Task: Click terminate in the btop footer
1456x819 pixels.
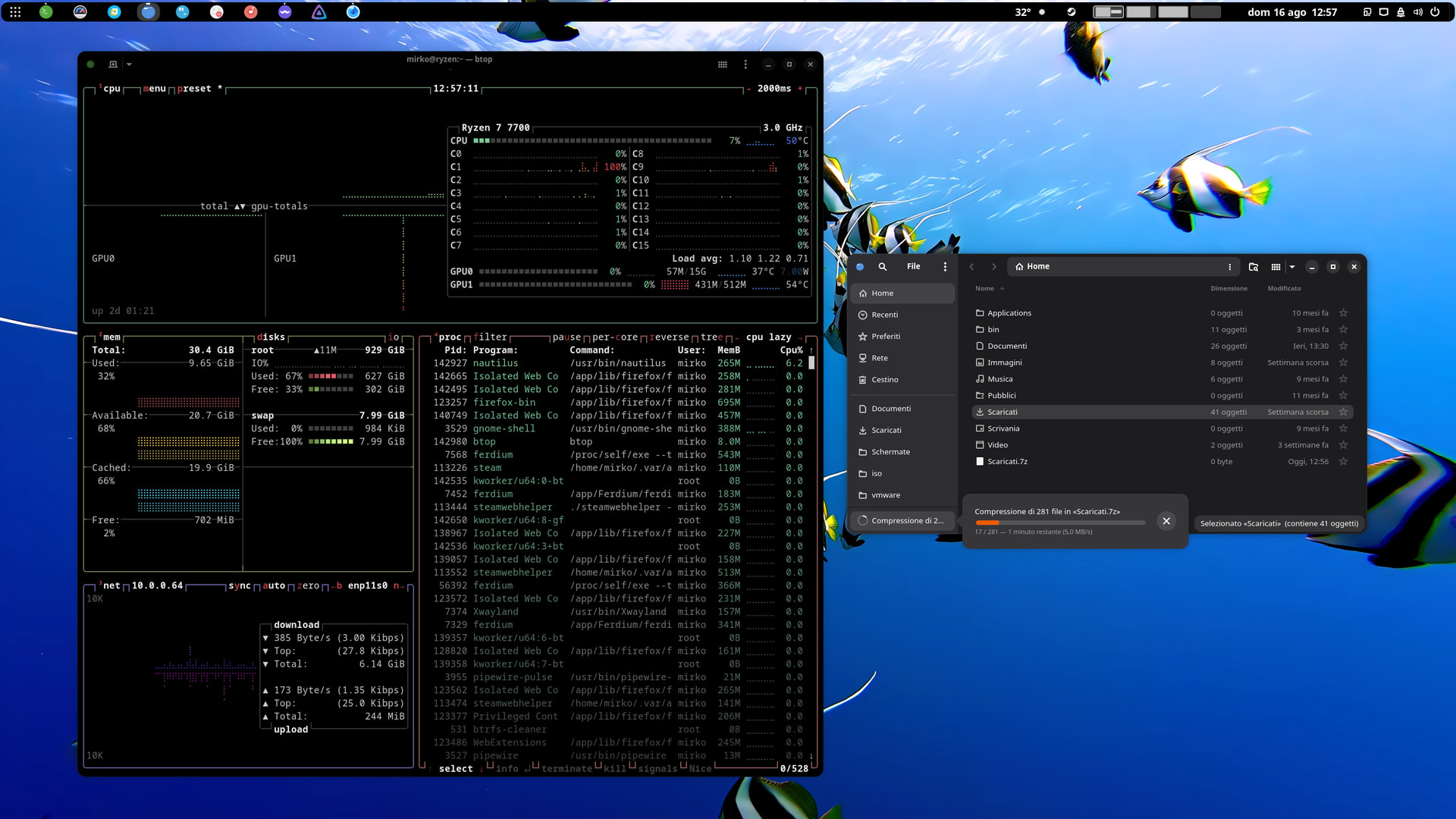Action: pos(566,769)
